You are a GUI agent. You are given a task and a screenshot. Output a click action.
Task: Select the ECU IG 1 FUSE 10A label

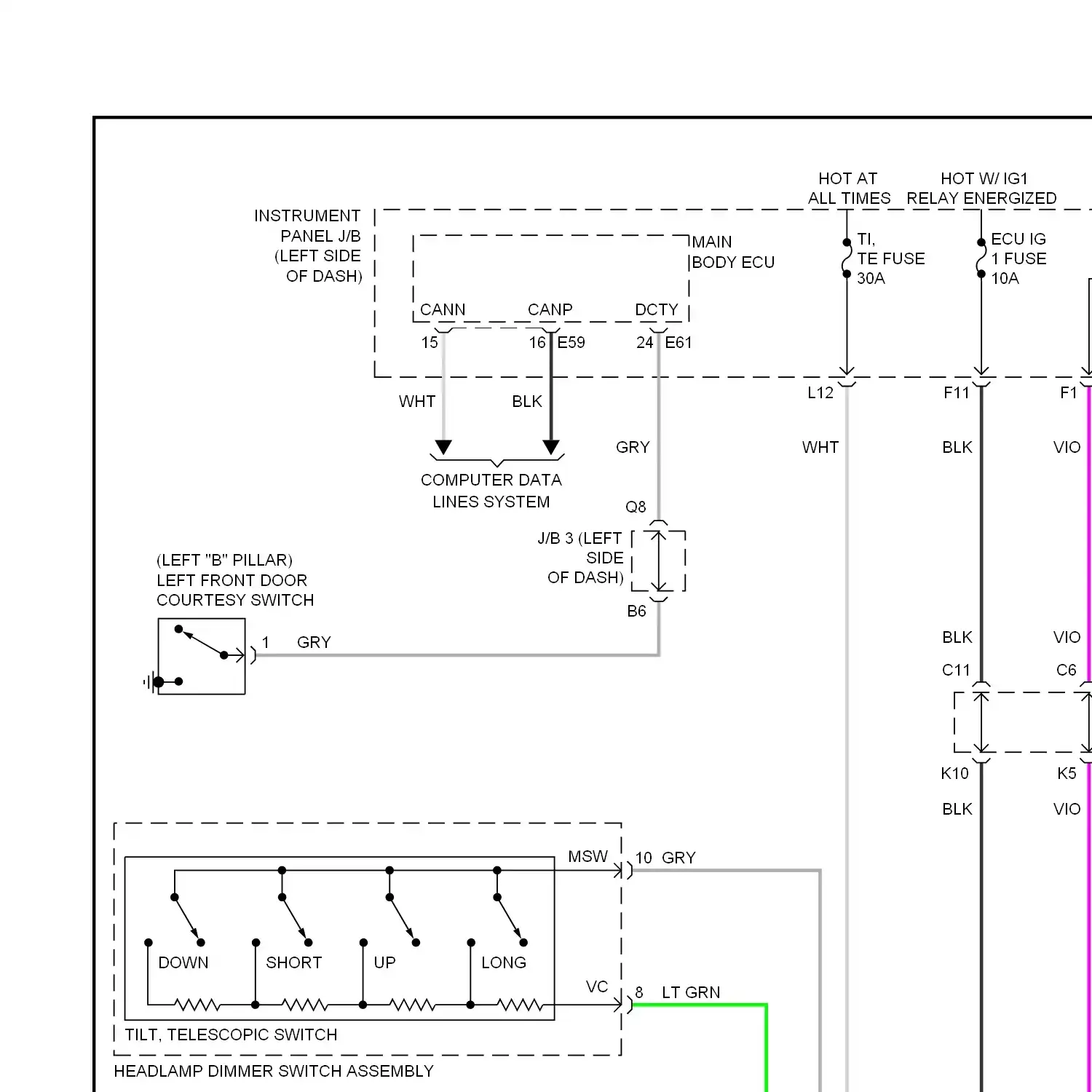coord(1018,258)
